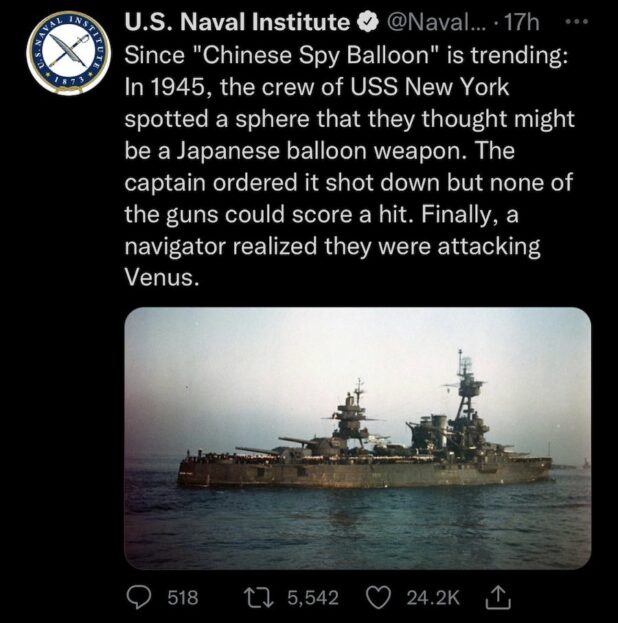Click the blue verified checkmark badge
This screenshot has width=618, height=623.
pos(364,21)
